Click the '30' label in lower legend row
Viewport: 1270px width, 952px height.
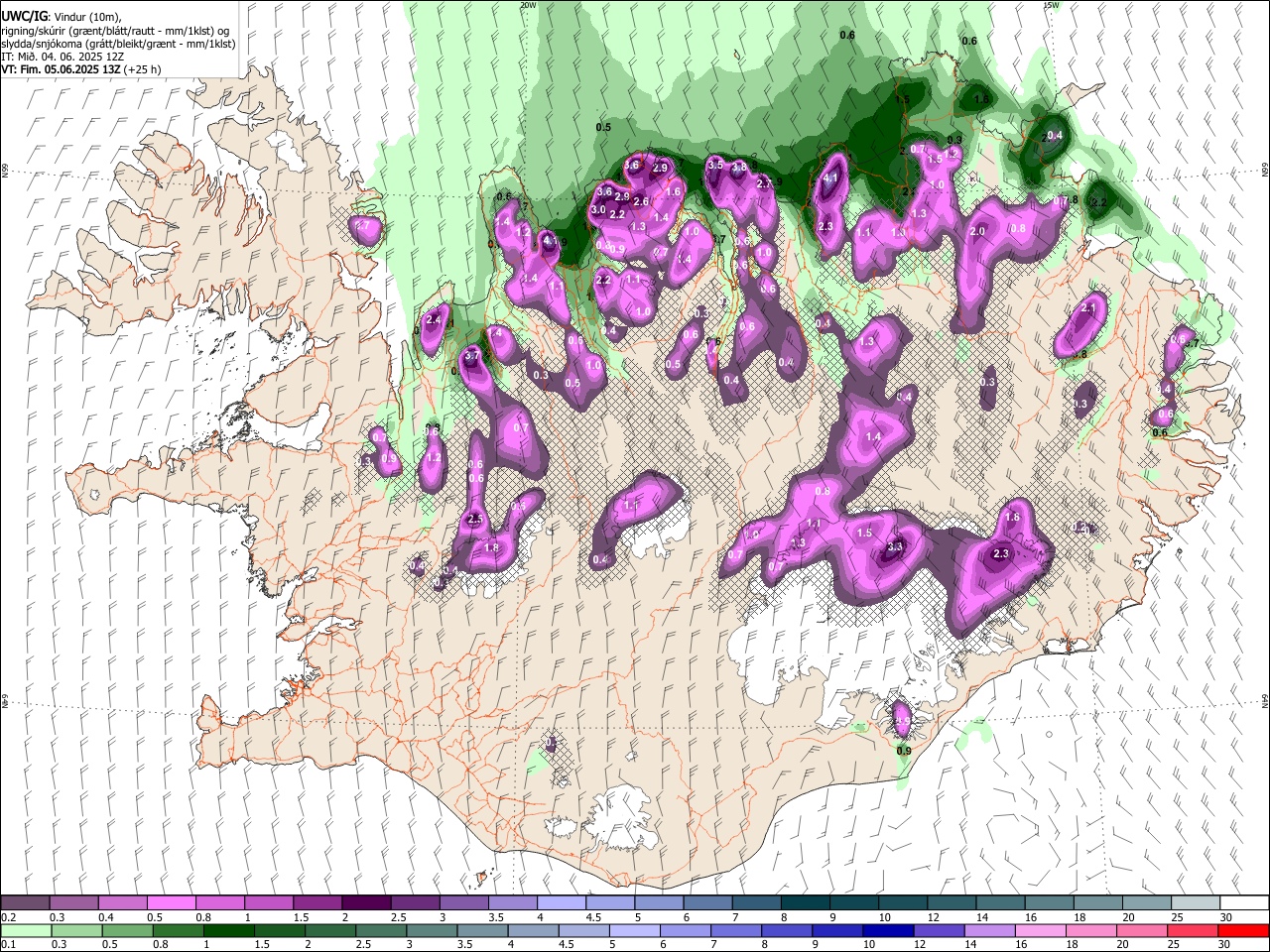(x=1225, y=945)
